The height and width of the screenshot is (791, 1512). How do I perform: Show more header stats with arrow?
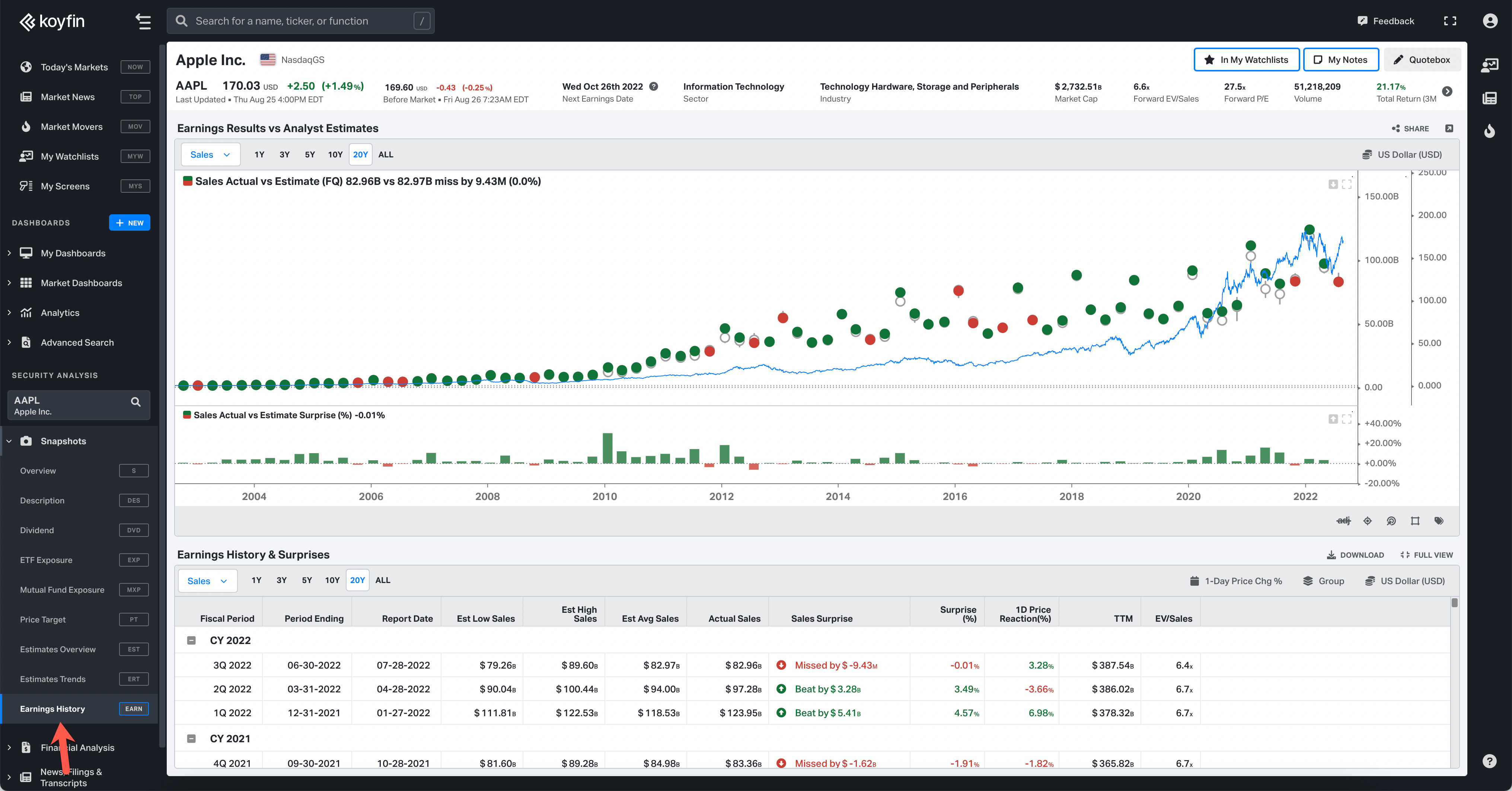pyautogui.click(x=1448, y=92)
